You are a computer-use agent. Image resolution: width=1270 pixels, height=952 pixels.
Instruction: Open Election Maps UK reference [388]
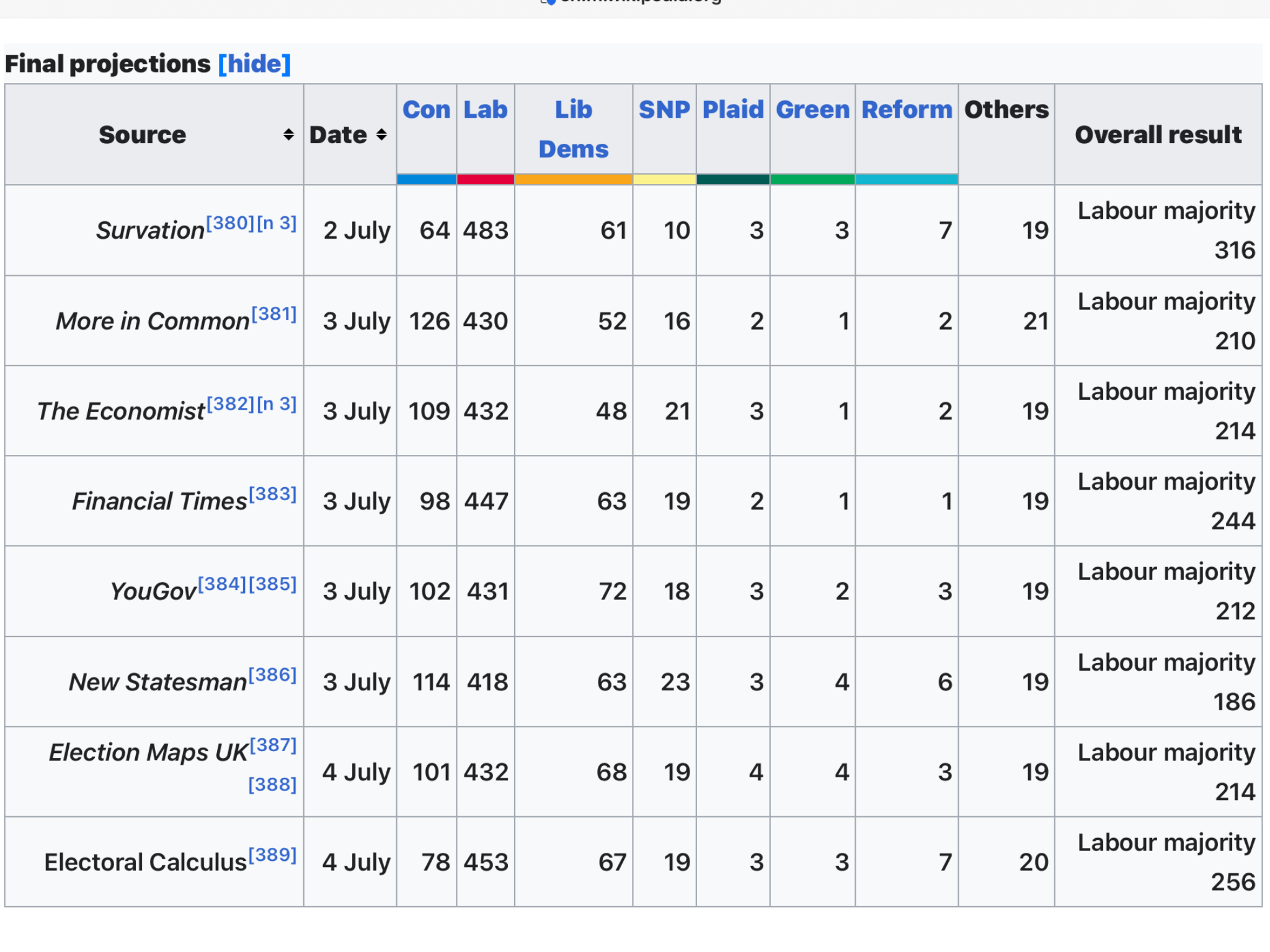coord(272,785)
